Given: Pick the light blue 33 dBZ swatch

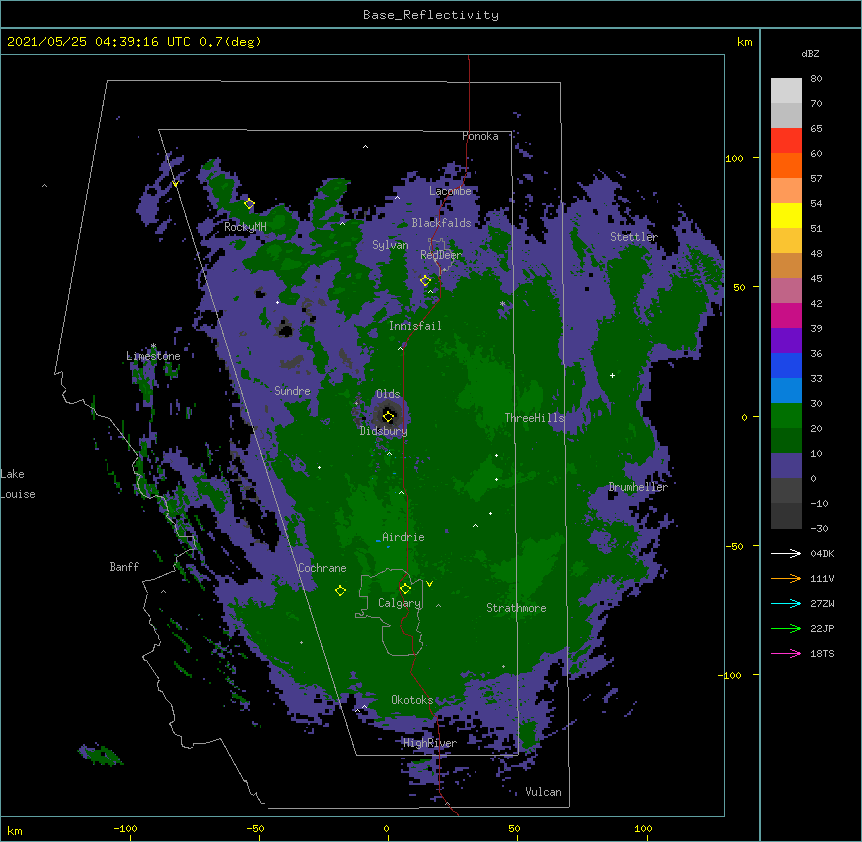Looking at the screenshot, I should pyautogui.click(x=786, y=390).
